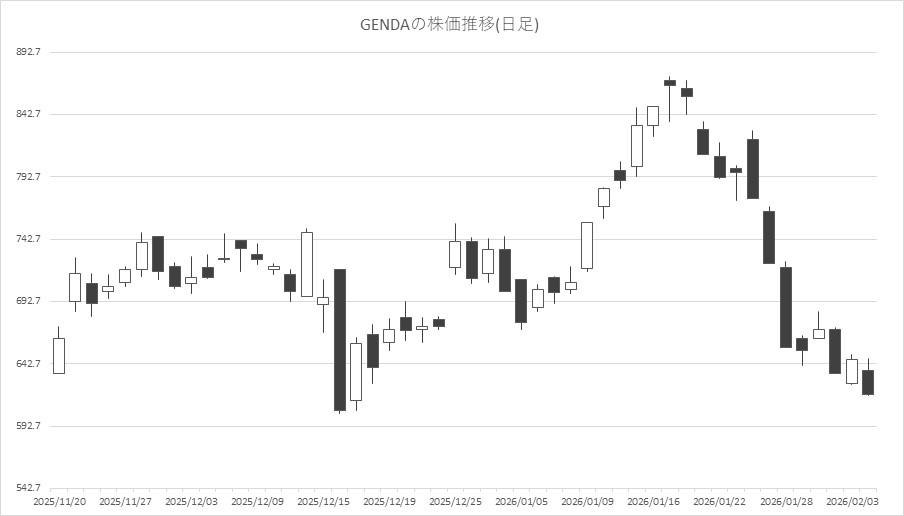The height and width of the screenshot is (516, 904).
Task: Click the first white candlestick on far left
Action: 59,355
